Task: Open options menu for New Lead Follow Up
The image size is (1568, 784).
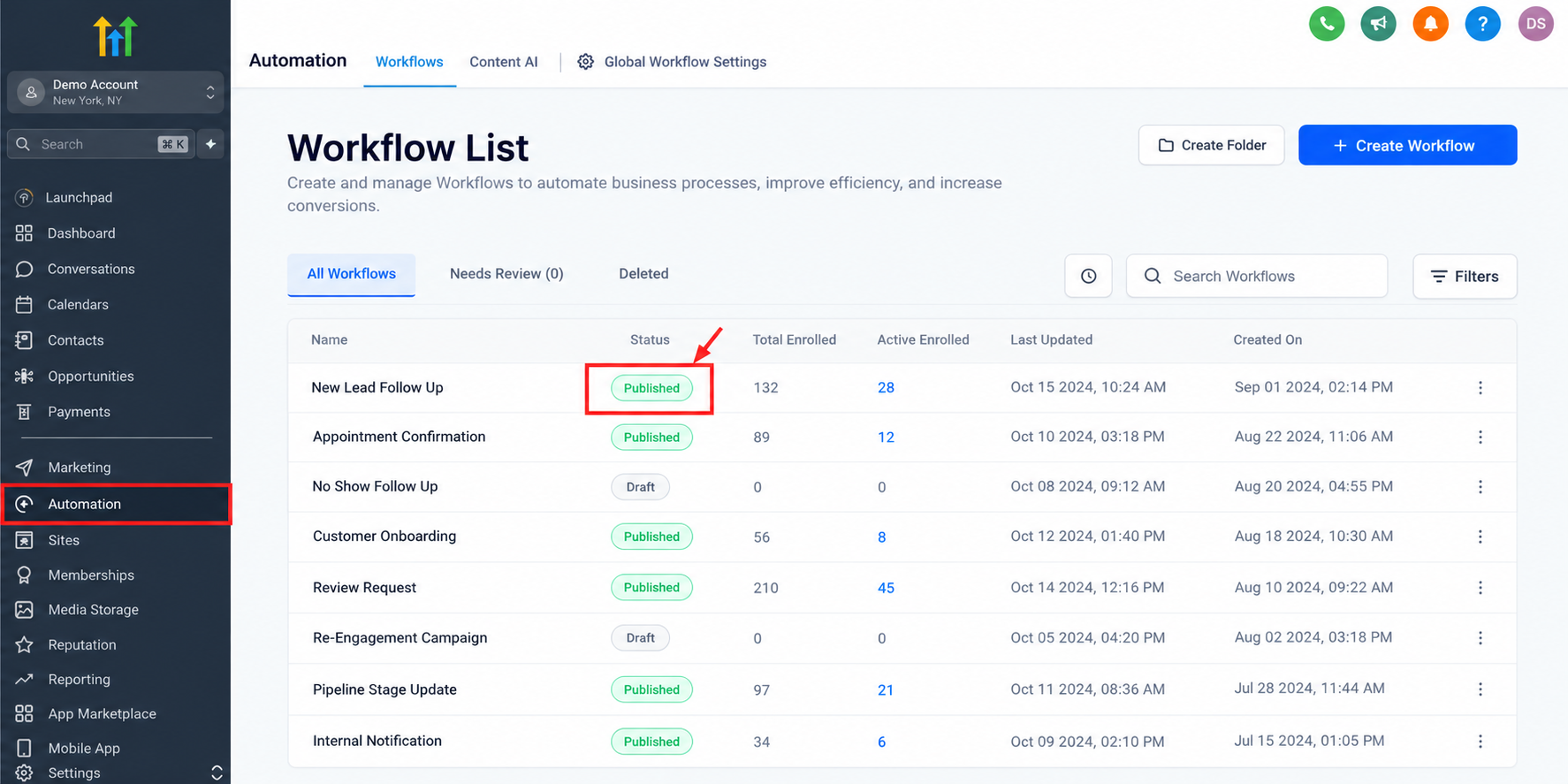Action: pyautogui.click(x=1480, y=388)
